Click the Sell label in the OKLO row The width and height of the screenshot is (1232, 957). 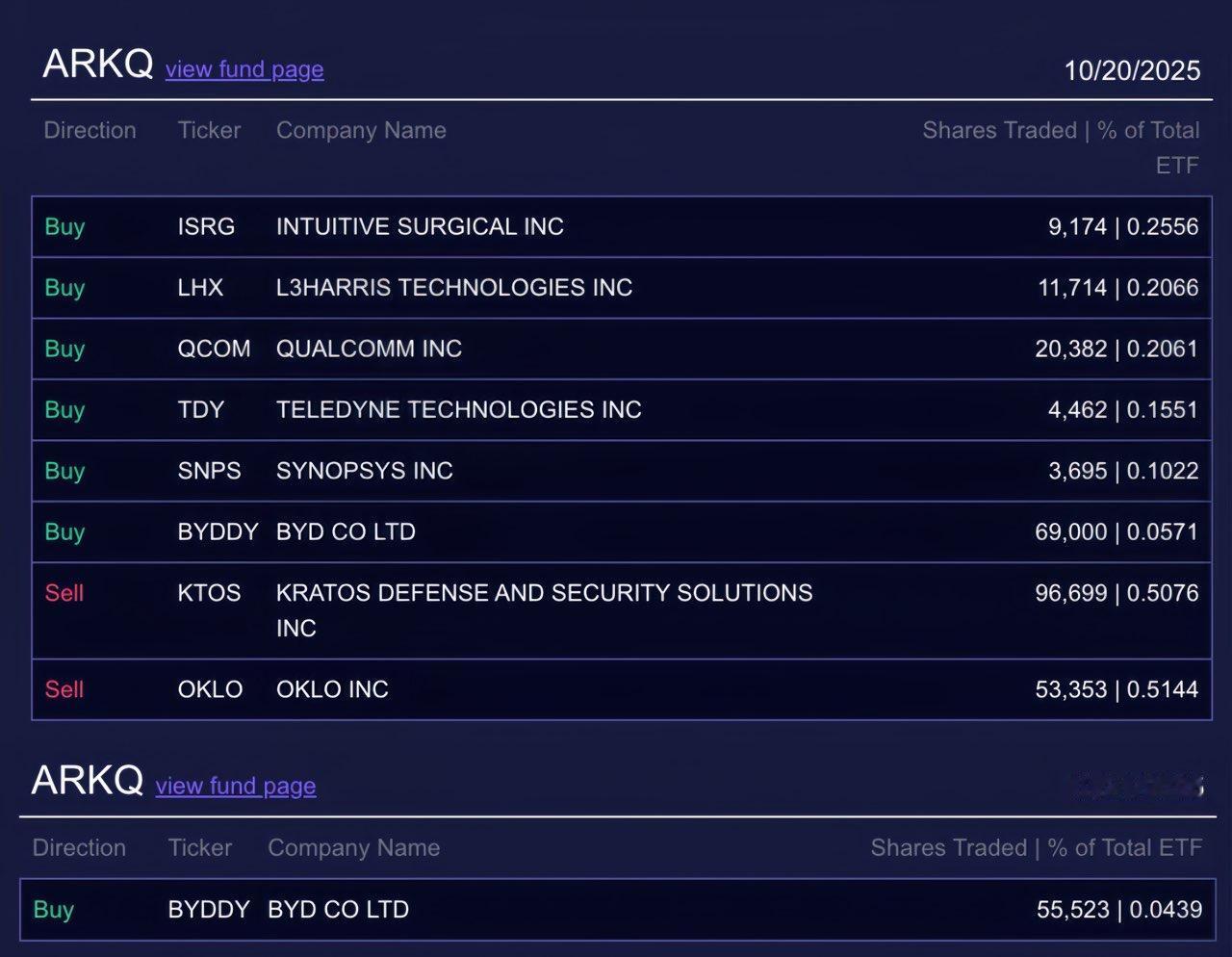click(64, 689)
